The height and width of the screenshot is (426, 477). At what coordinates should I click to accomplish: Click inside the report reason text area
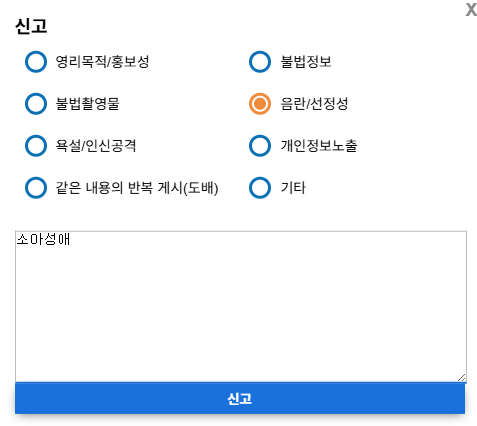coord(241,306)
